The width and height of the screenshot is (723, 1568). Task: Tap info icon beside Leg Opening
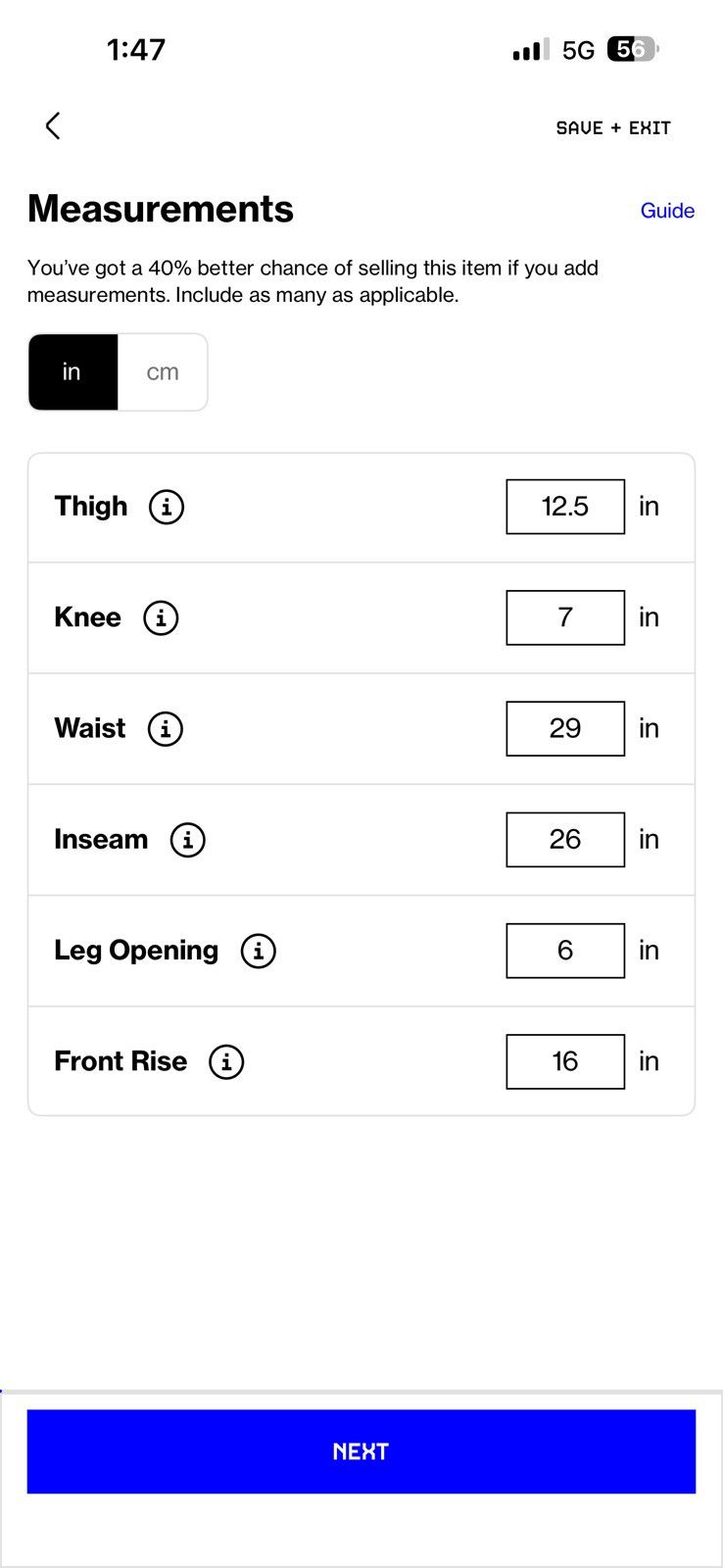[x=259, y=951]
